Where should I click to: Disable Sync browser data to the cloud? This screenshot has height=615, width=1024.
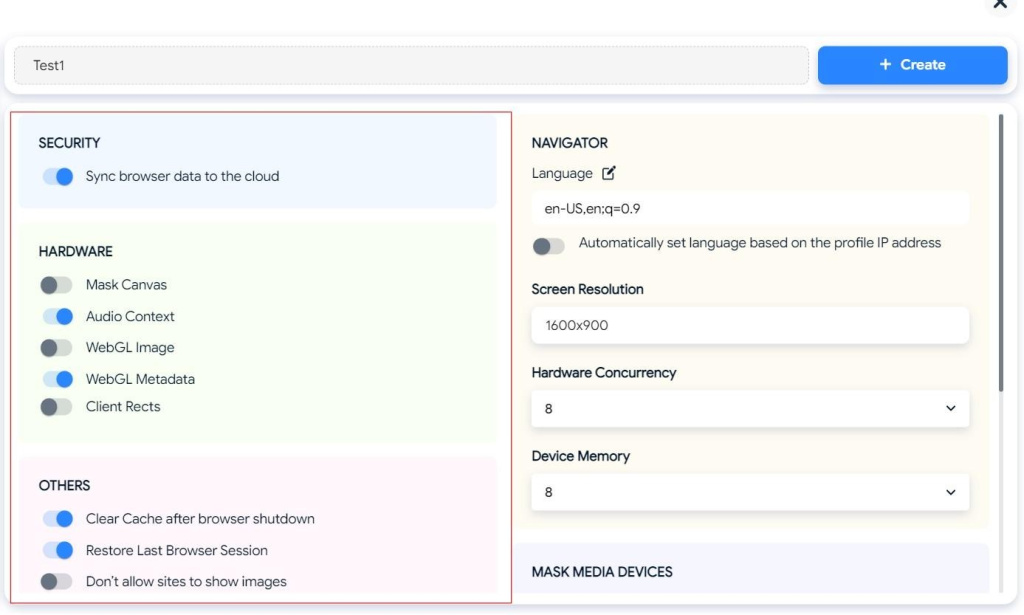[x=58, y=177]
